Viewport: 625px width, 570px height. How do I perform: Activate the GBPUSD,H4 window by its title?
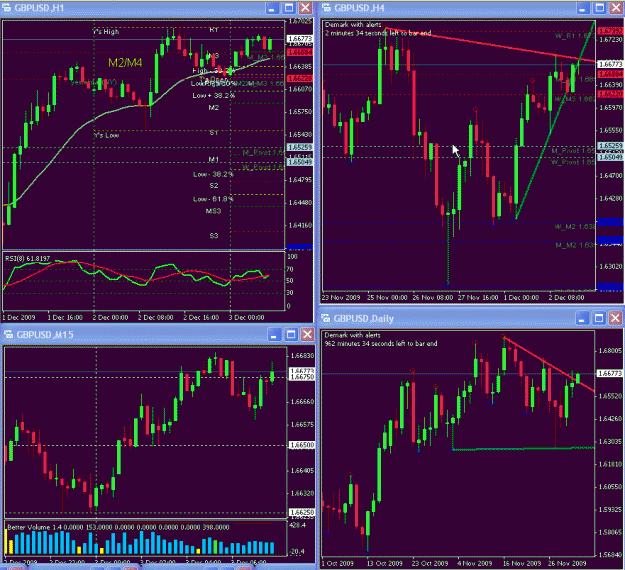359,8
